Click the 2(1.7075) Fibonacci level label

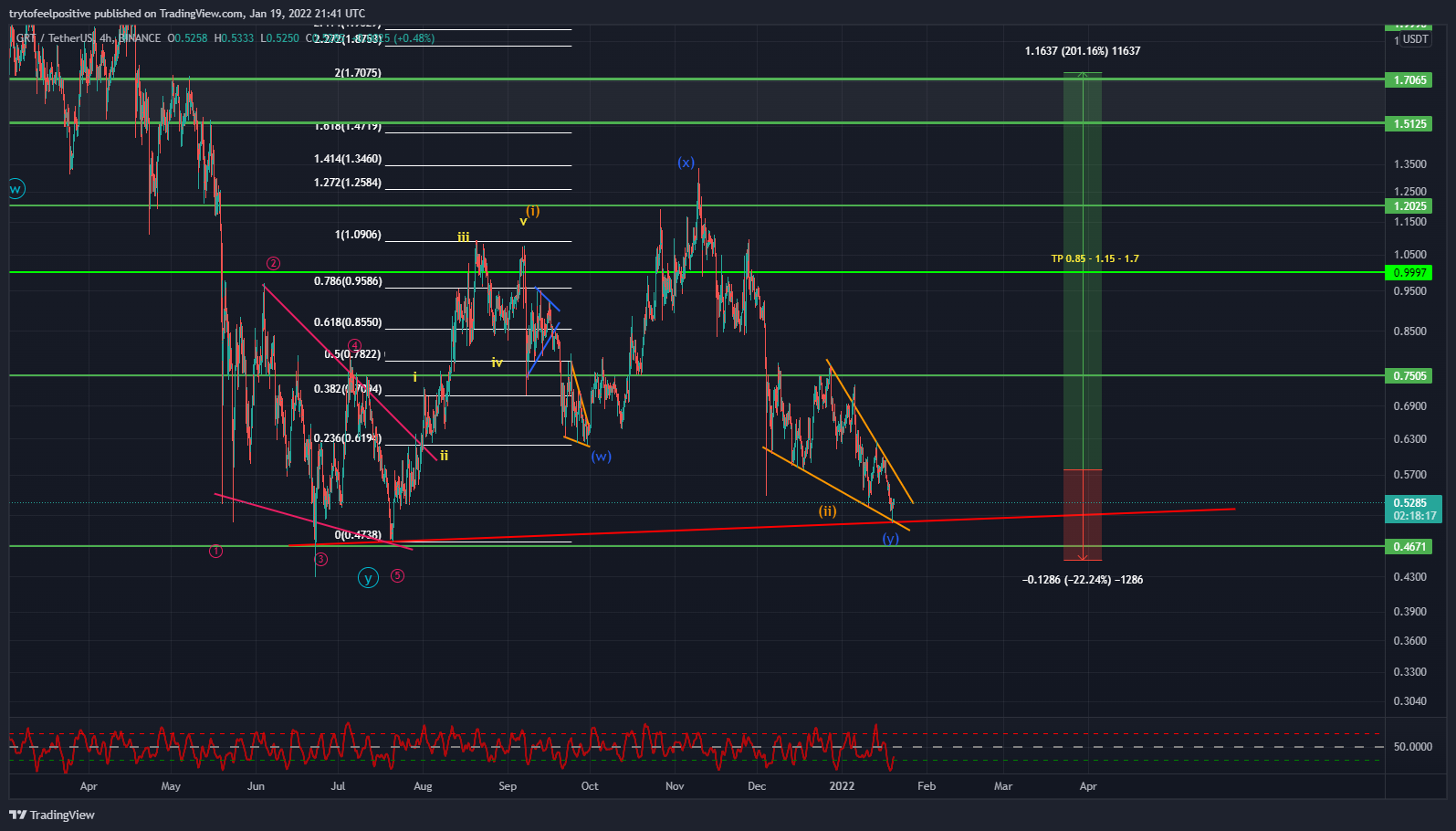pos(358,73)
